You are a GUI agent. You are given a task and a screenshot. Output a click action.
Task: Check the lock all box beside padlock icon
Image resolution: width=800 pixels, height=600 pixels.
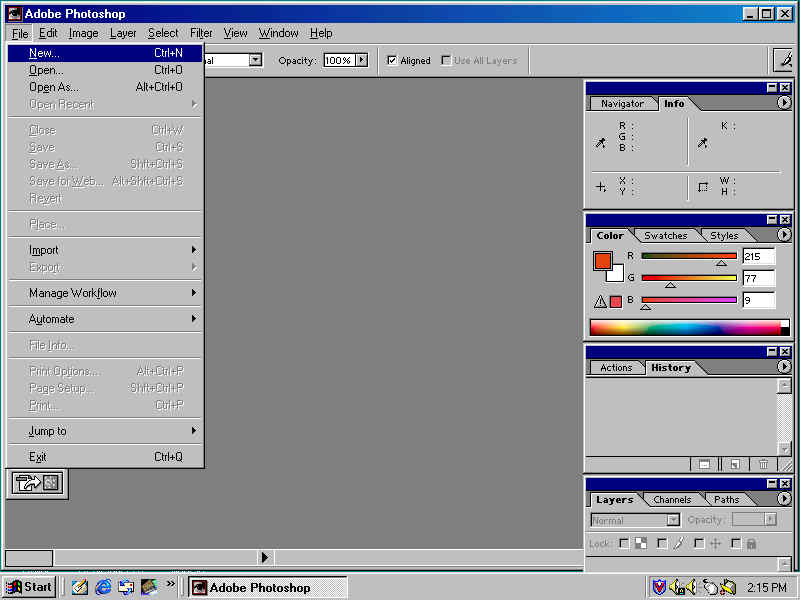tap(736, 543)
